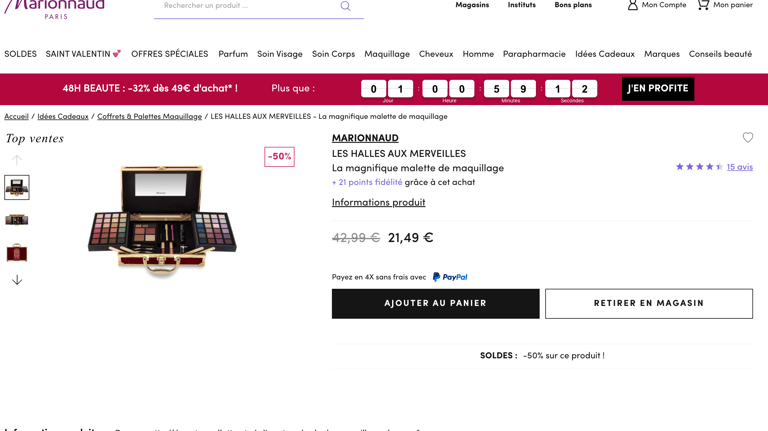Click the Marionnaud Paris logo
This screenshot has width=768, height=431.
[54, 8]
